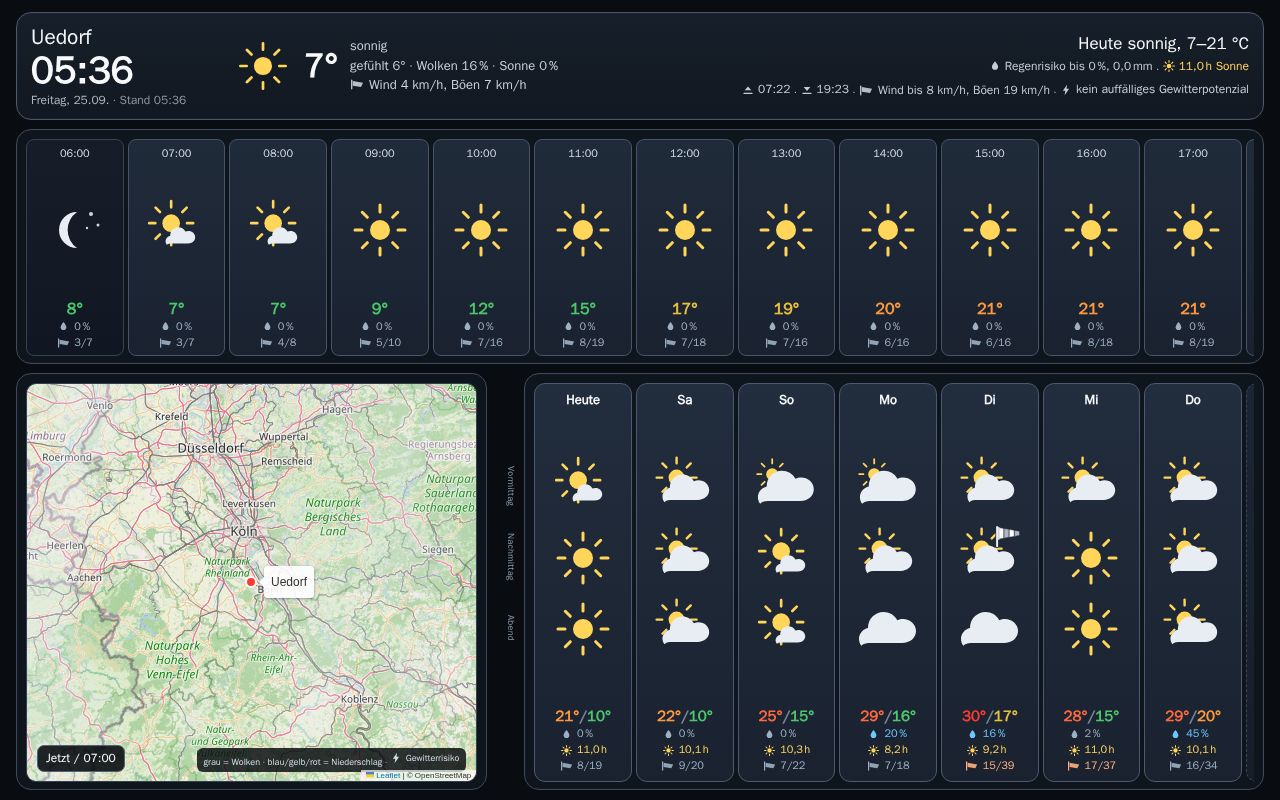1280x800 pixels.
Task: Click the cloudy morning icon for So
Action: [786, 481]
